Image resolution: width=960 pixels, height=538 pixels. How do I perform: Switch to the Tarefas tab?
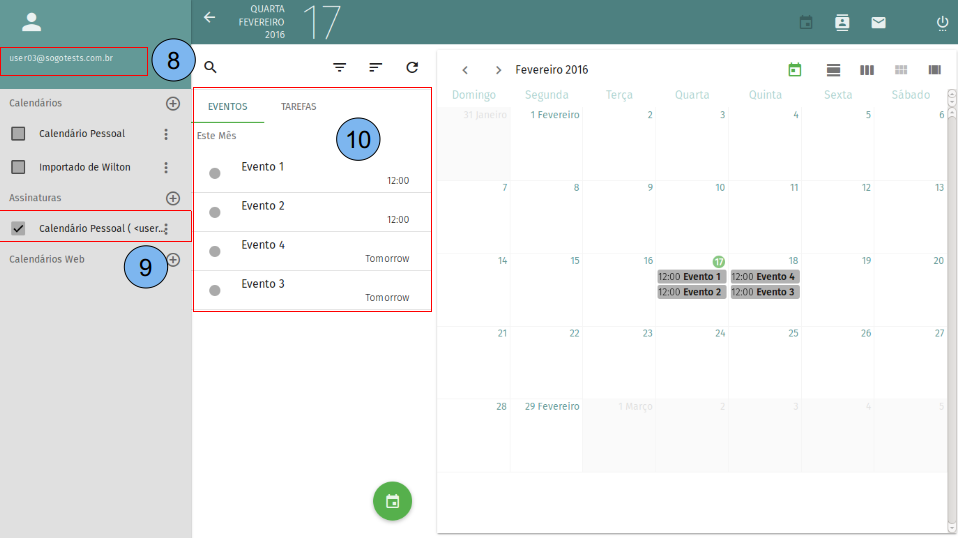coord(299,106)
